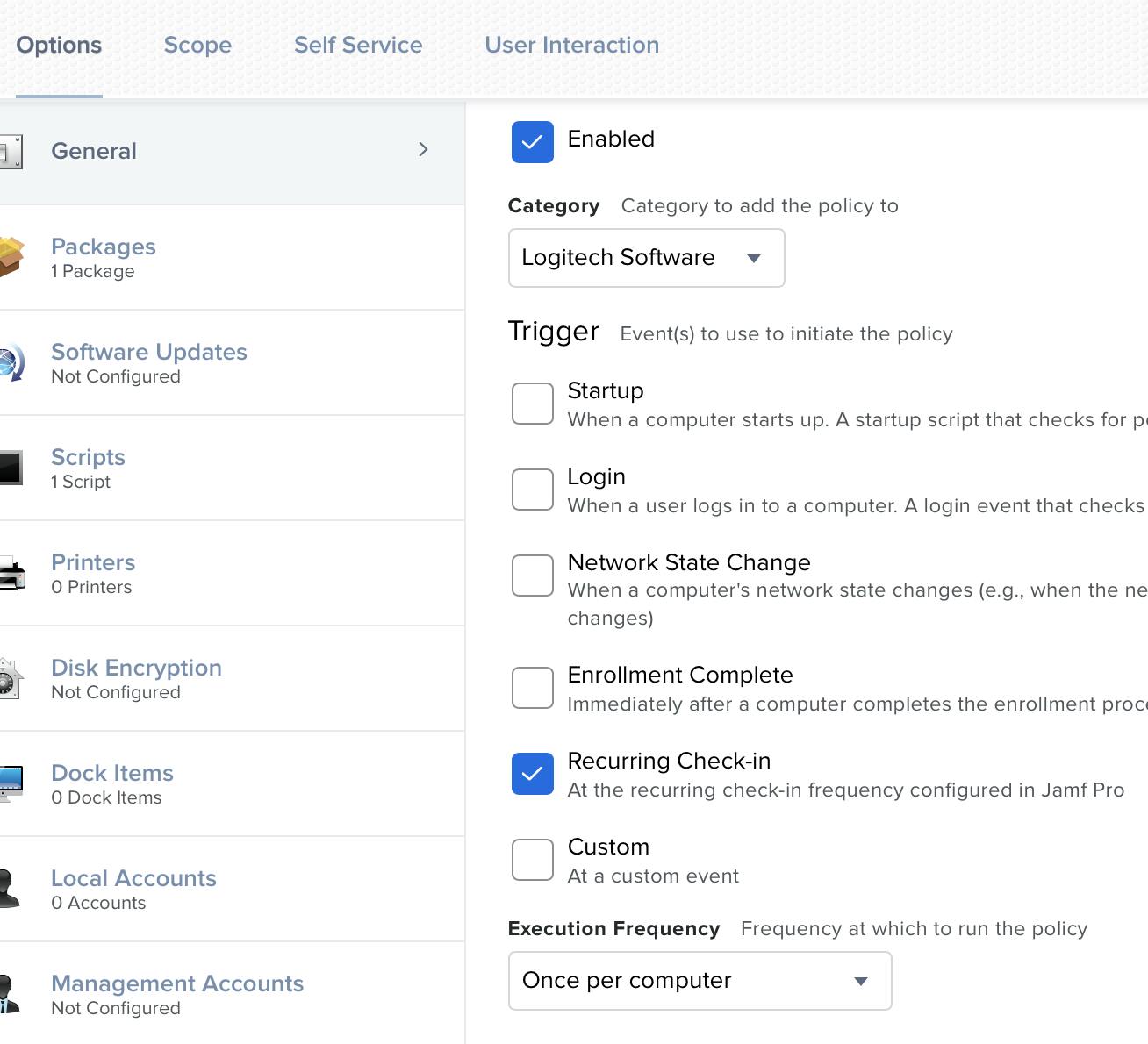Uncheck the Enabled checkbox
1148x1044 pixels.
[x=532, y=142]
